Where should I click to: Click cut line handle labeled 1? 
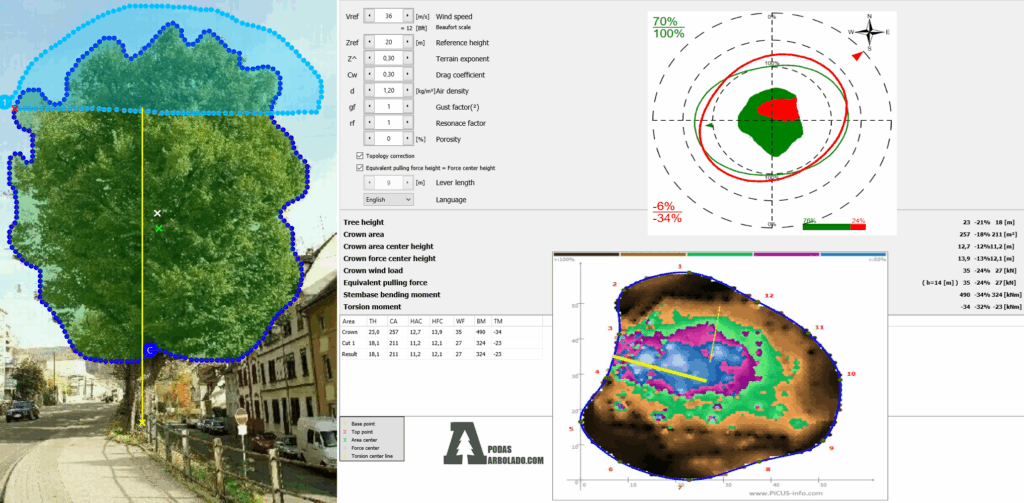[6, 102]
